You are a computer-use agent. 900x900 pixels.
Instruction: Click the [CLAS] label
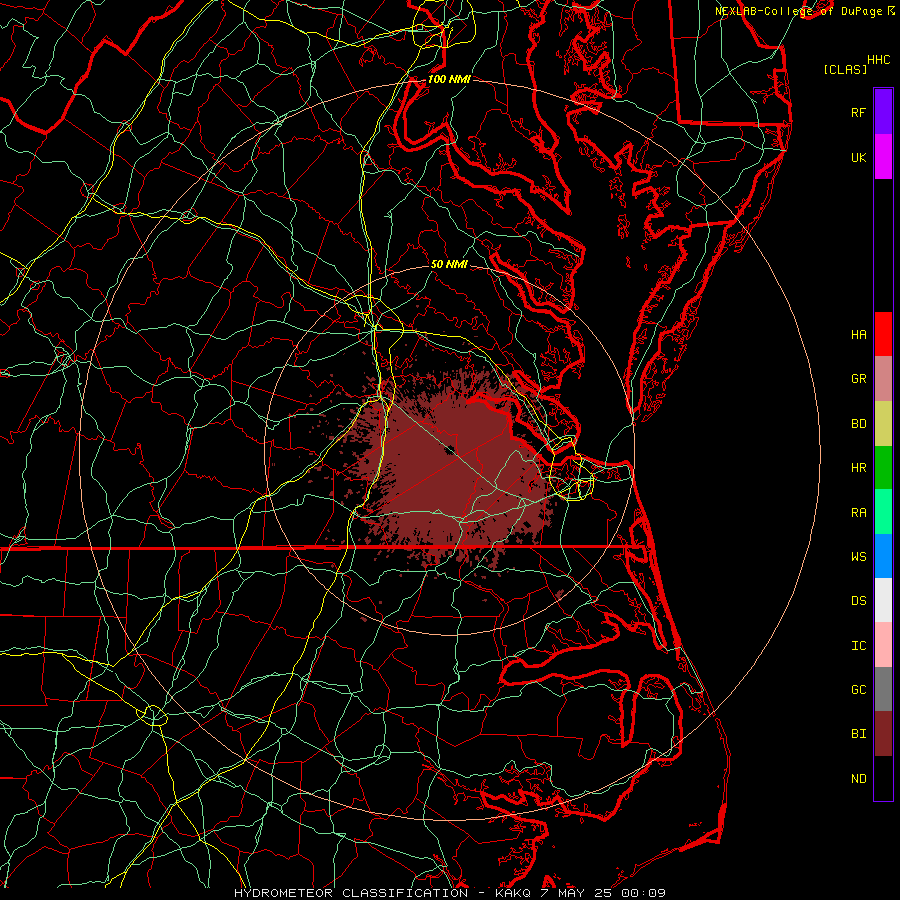click(845, 69)
